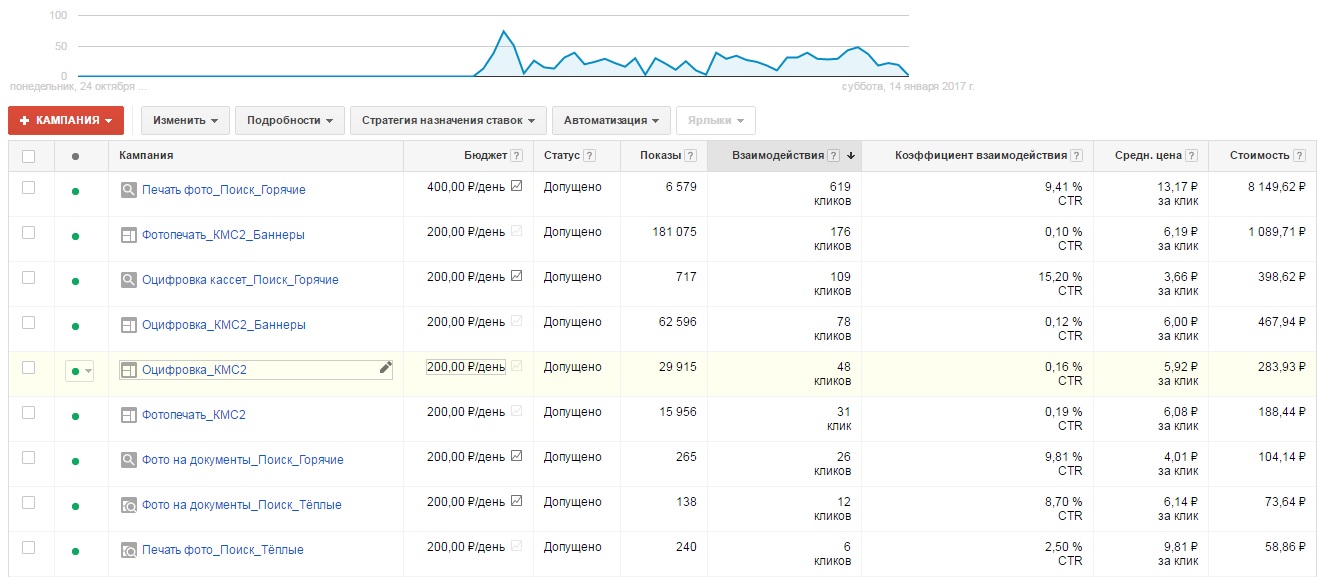The image size is (1317, 577).
Task: Open campaign Фото на документы_Поиск_Тёплые
Action: coord(243,505)
